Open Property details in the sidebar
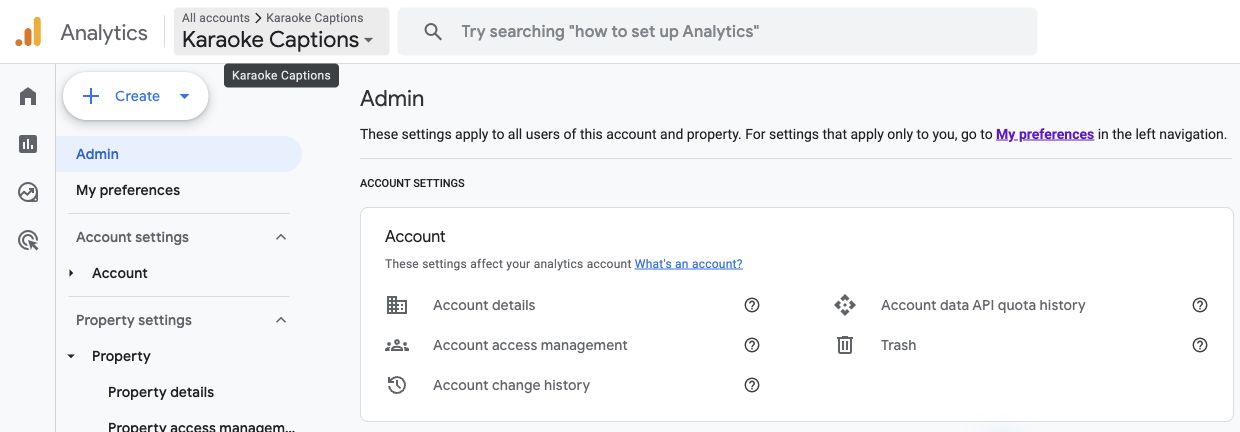The image size is (1240, 432). pyautogui.click(x=161, y=392)
